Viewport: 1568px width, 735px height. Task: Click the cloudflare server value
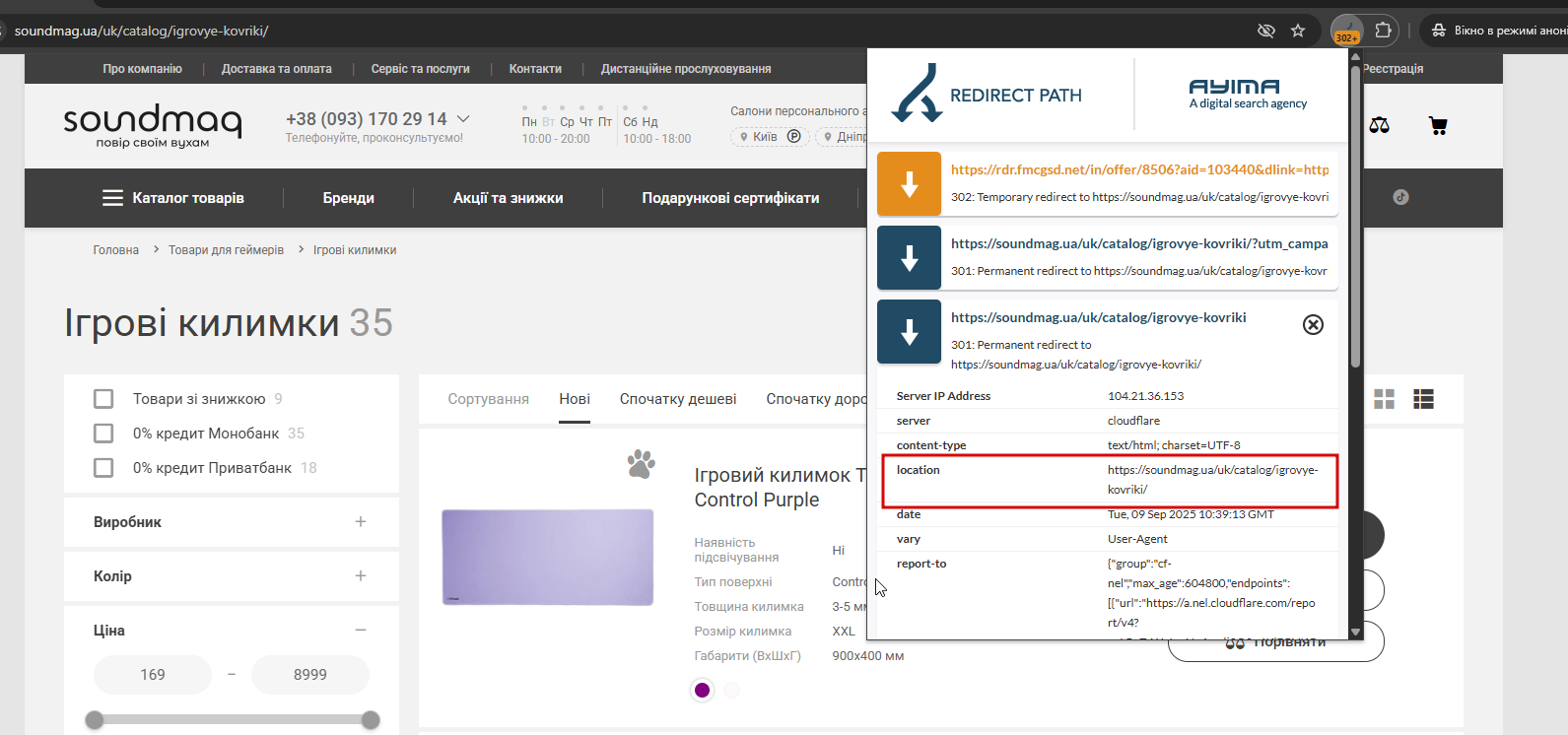click(x=1134, y=421)
